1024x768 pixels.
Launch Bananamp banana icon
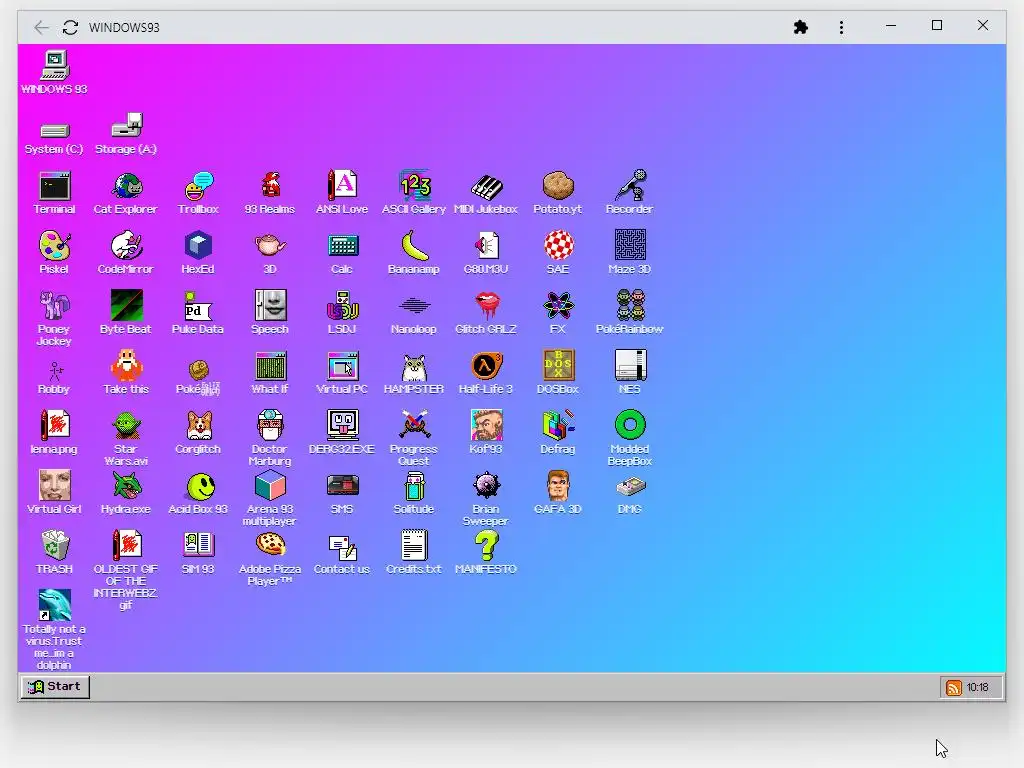pos(414,247)
